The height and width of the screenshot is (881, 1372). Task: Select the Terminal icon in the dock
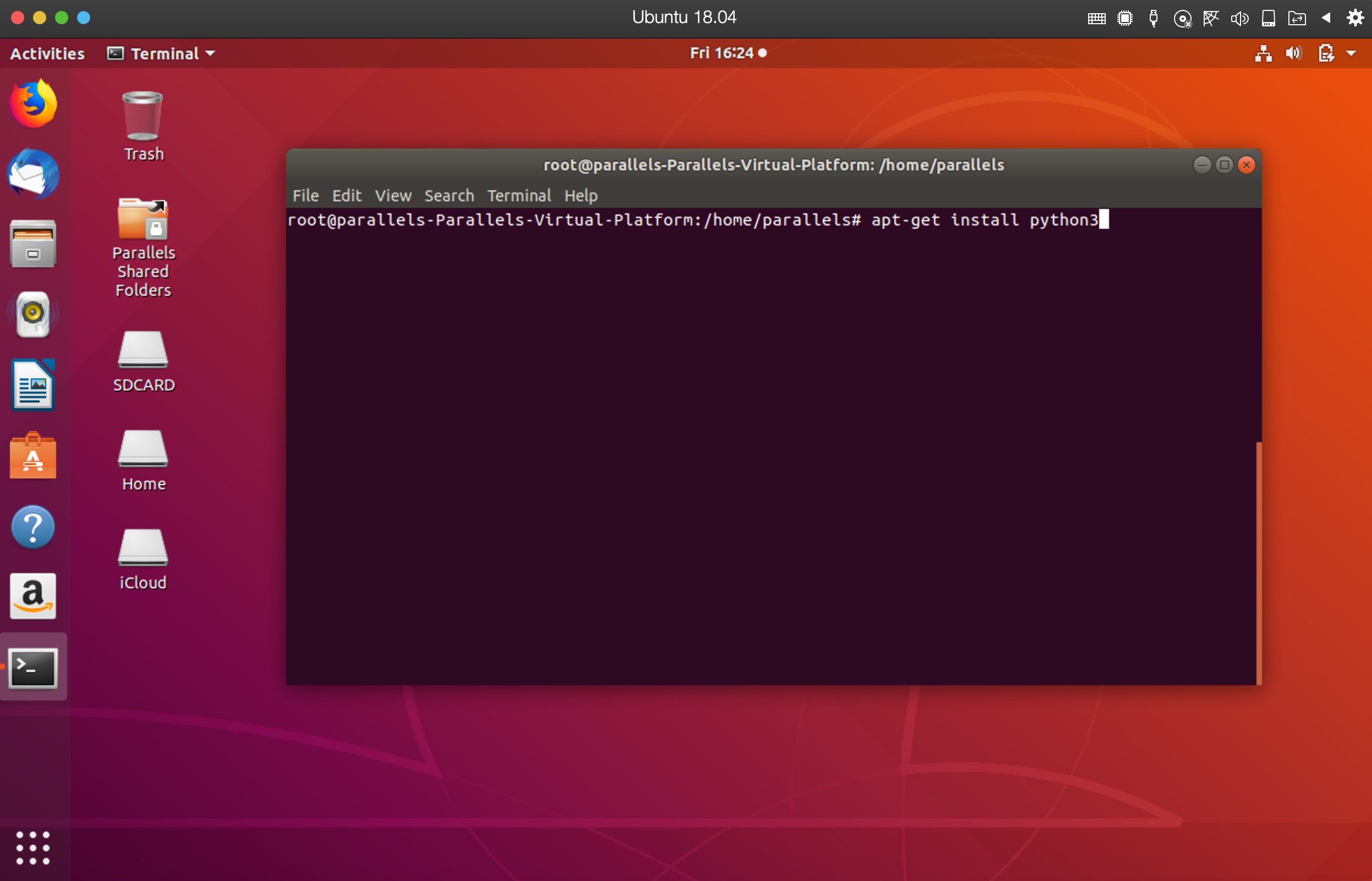point(33,667)
